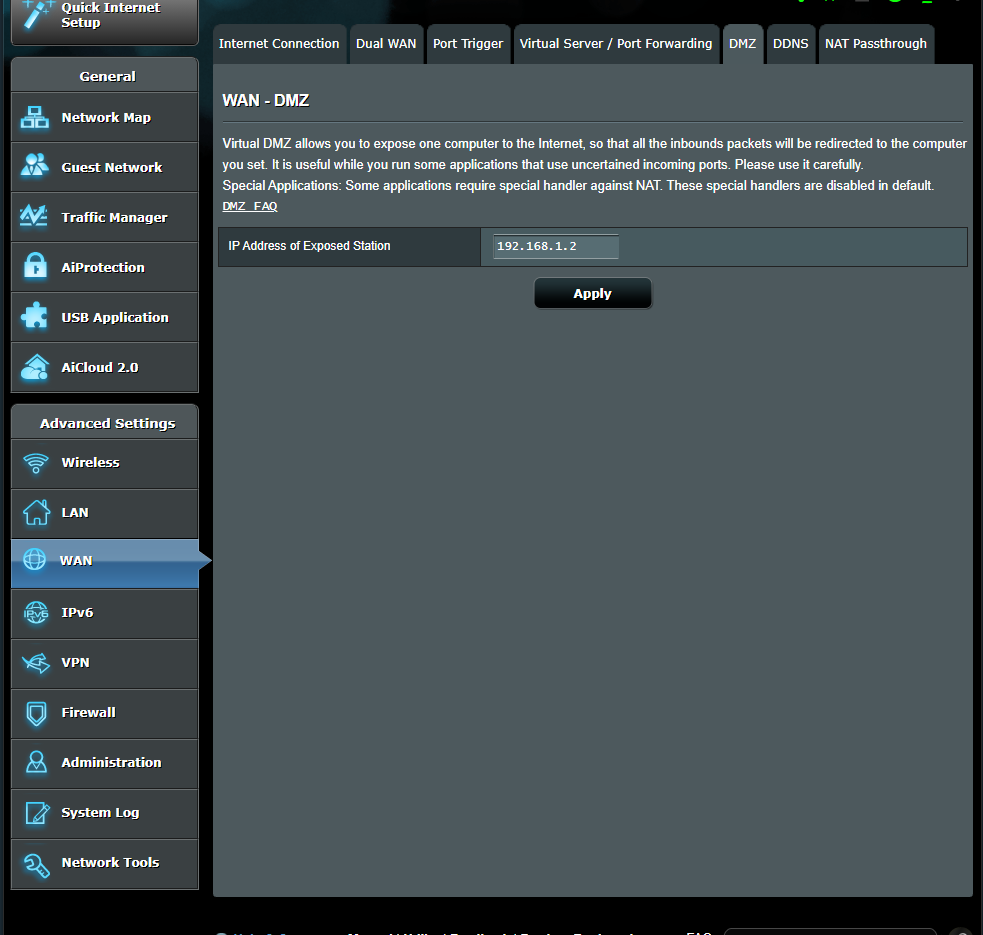Click the Wireless Wi-Fi signal icon
This screenshot has height=935, width=983.
36,463
